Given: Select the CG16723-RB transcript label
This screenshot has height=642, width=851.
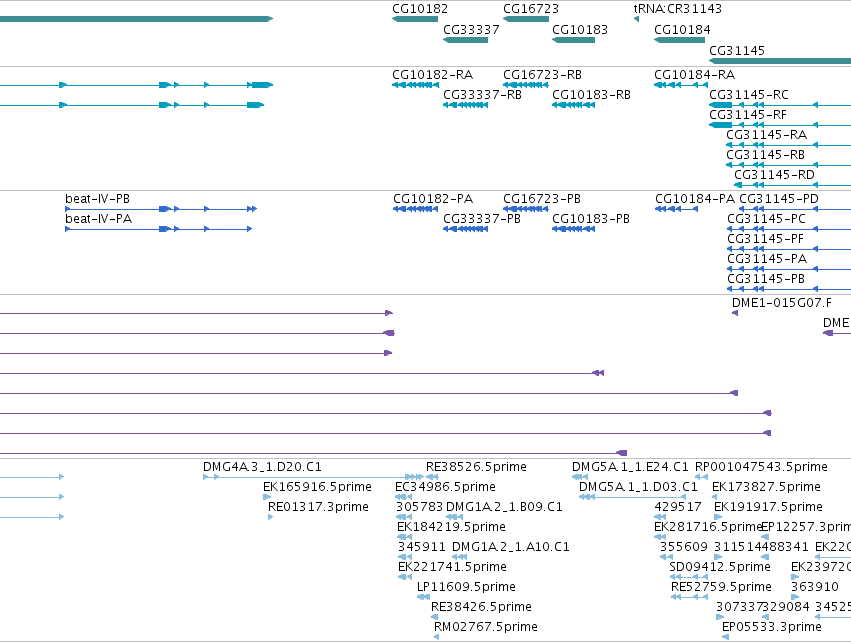Looking at the screenshot, I should pos(542,75).
